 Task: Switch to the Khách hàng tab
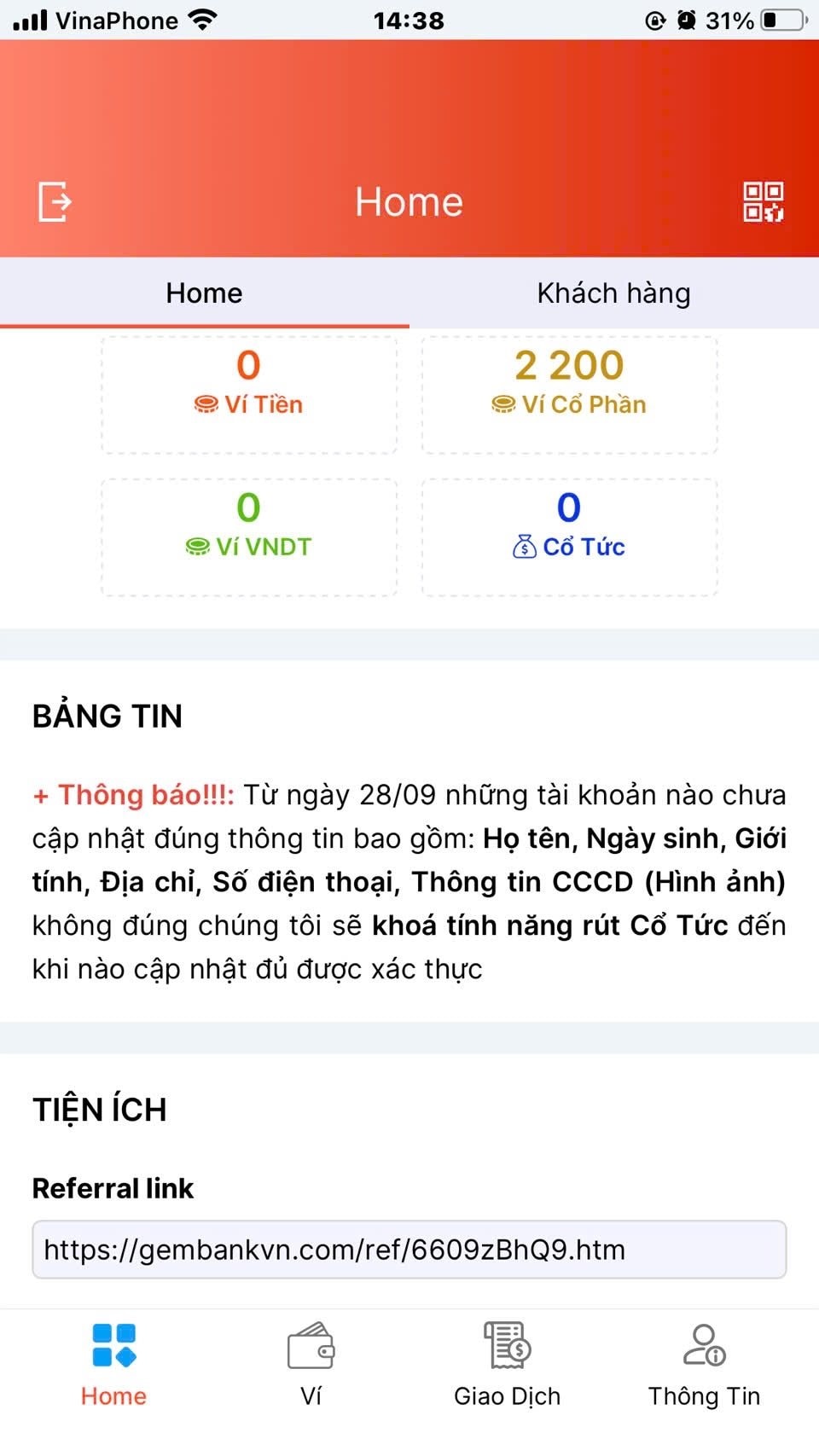point(613,293)
